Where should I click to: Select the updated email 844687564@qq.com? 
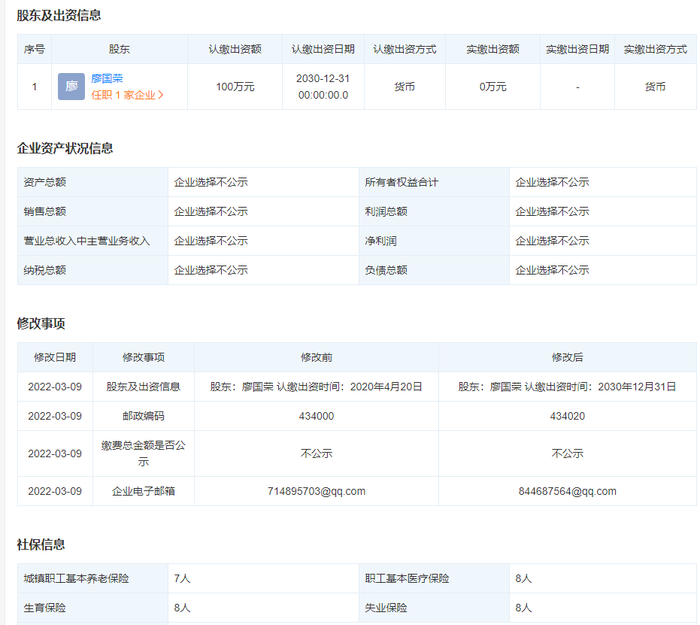pos(567,491)
